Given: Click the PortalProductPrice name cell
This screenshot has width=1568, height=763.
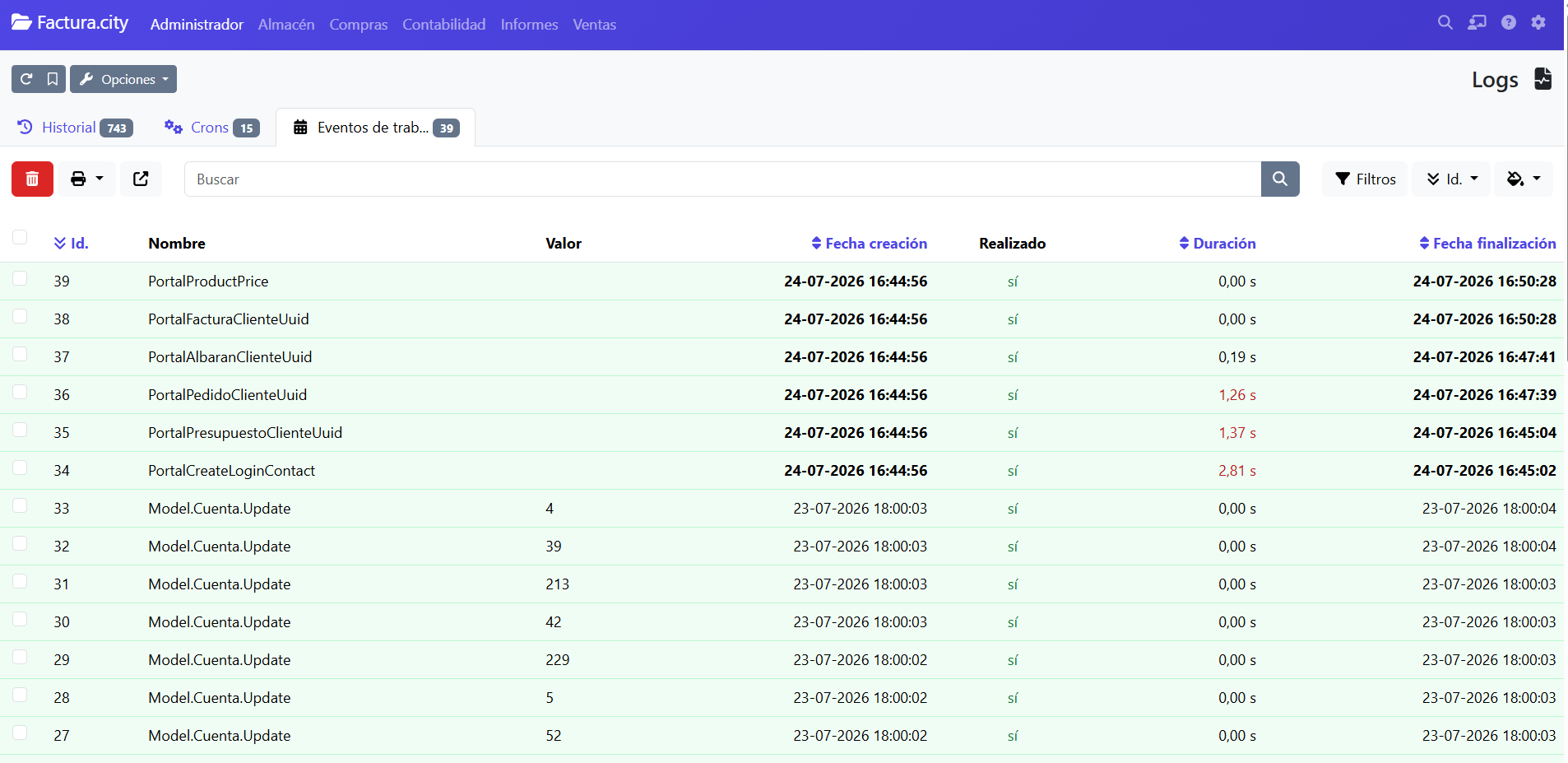Looking at the screenshot, I should [x=208, y=281].
